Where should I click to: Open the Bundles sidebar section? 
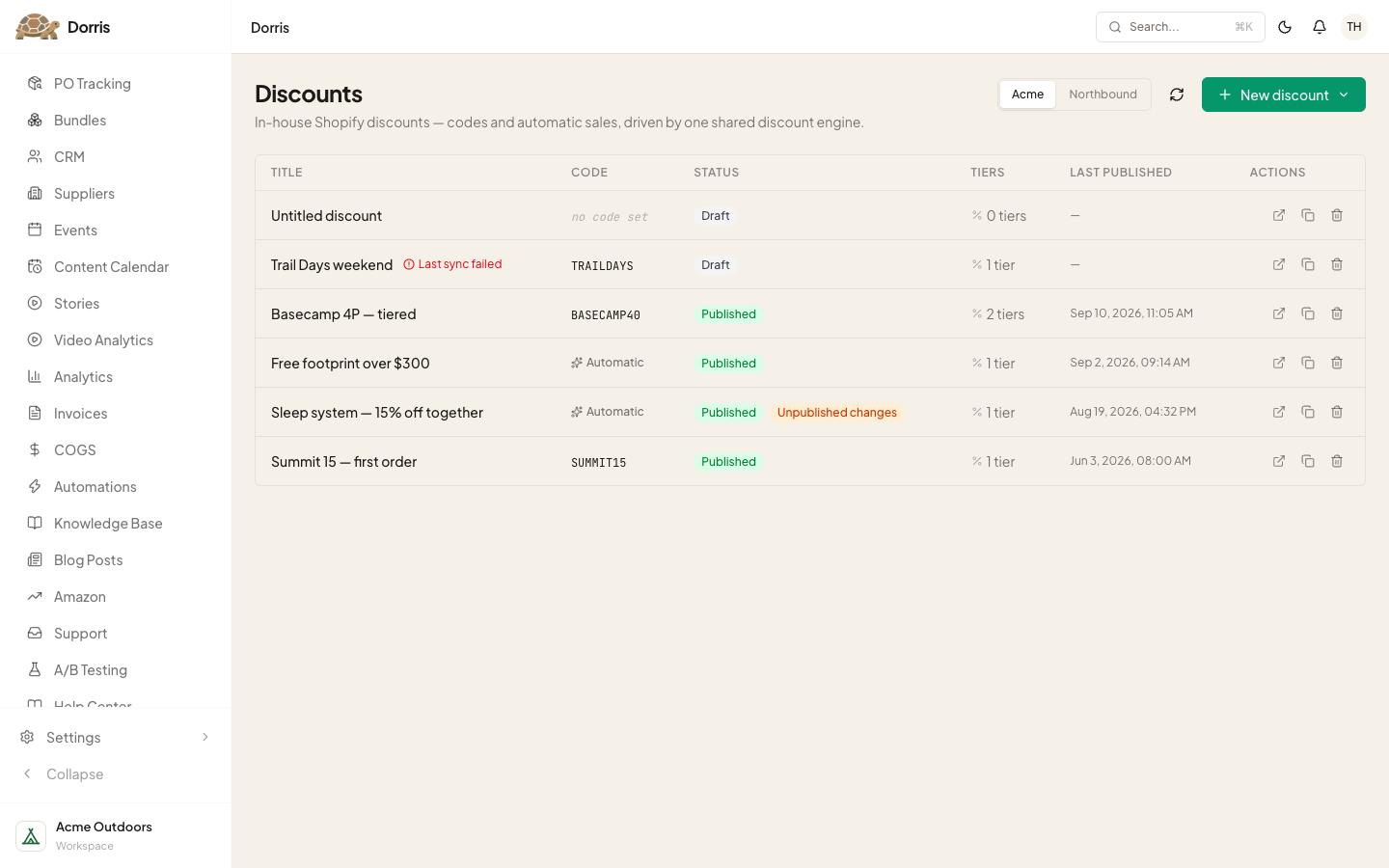click(x=116, y=121)
